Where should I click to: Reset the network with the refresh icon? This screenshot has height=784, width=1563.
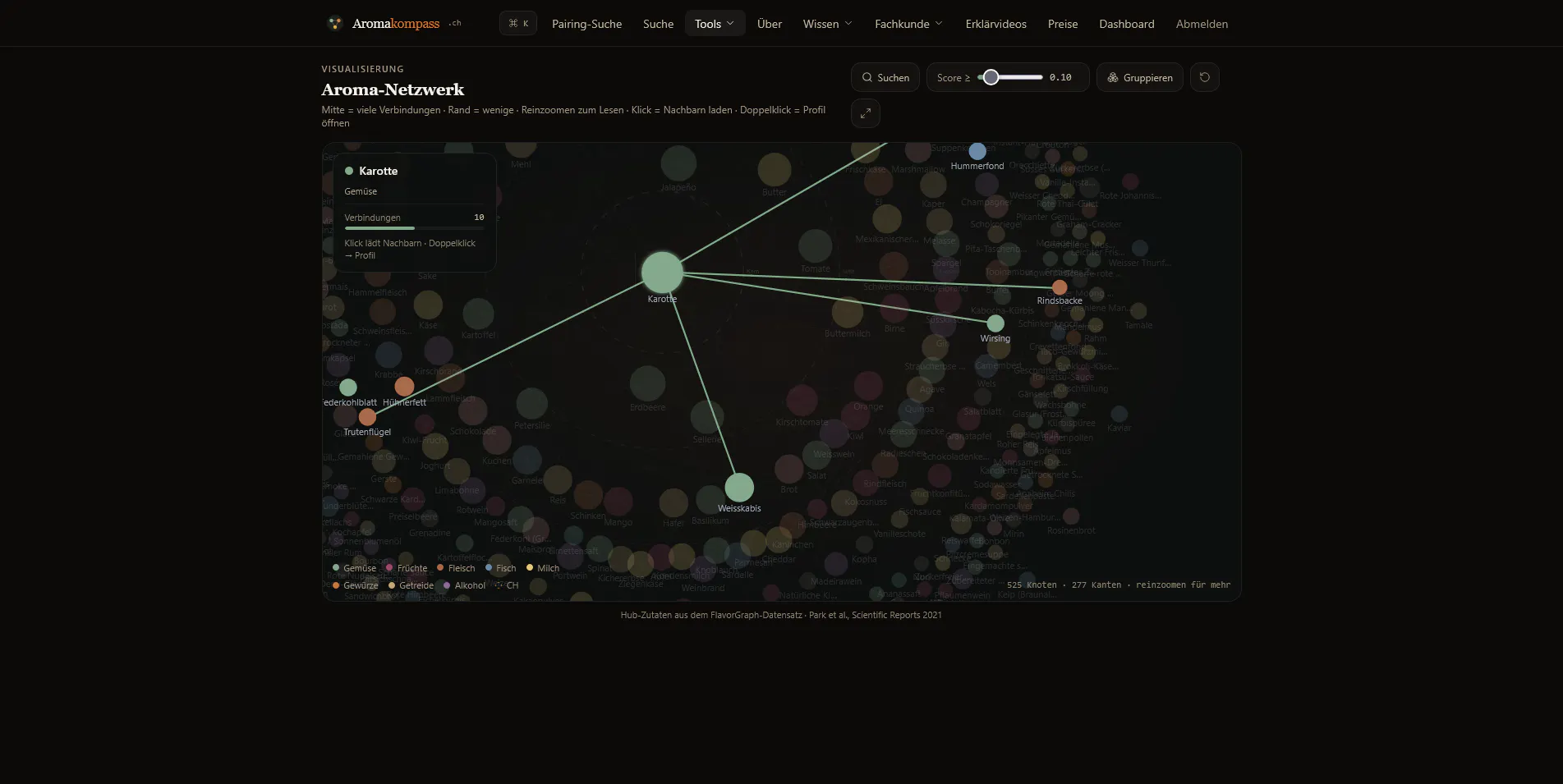coord(1205,77)
